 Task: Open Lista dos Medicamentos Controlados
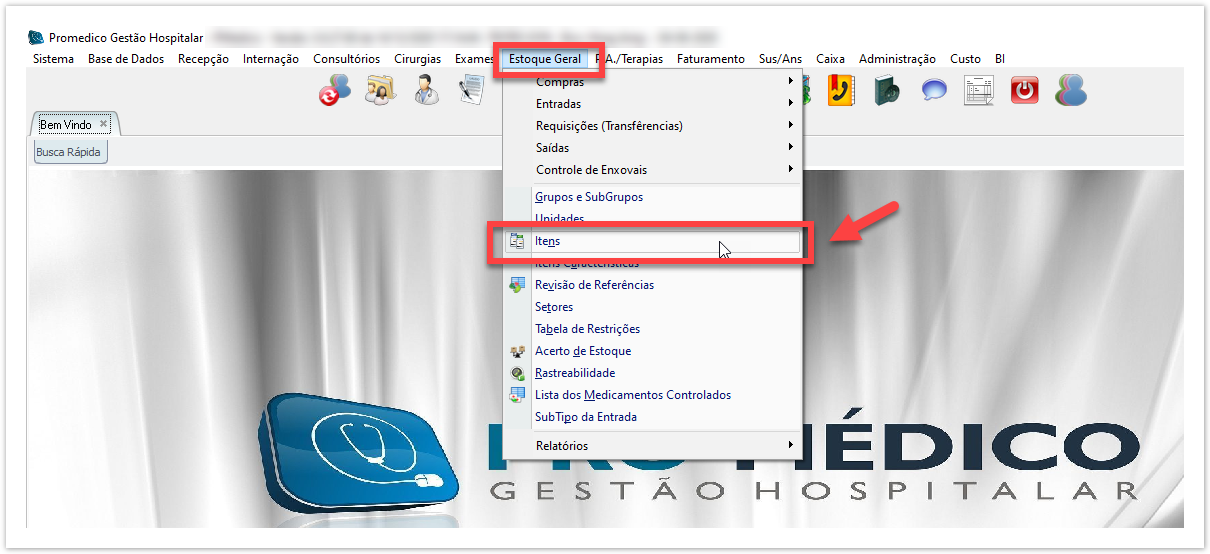click(x=633, y=395)
